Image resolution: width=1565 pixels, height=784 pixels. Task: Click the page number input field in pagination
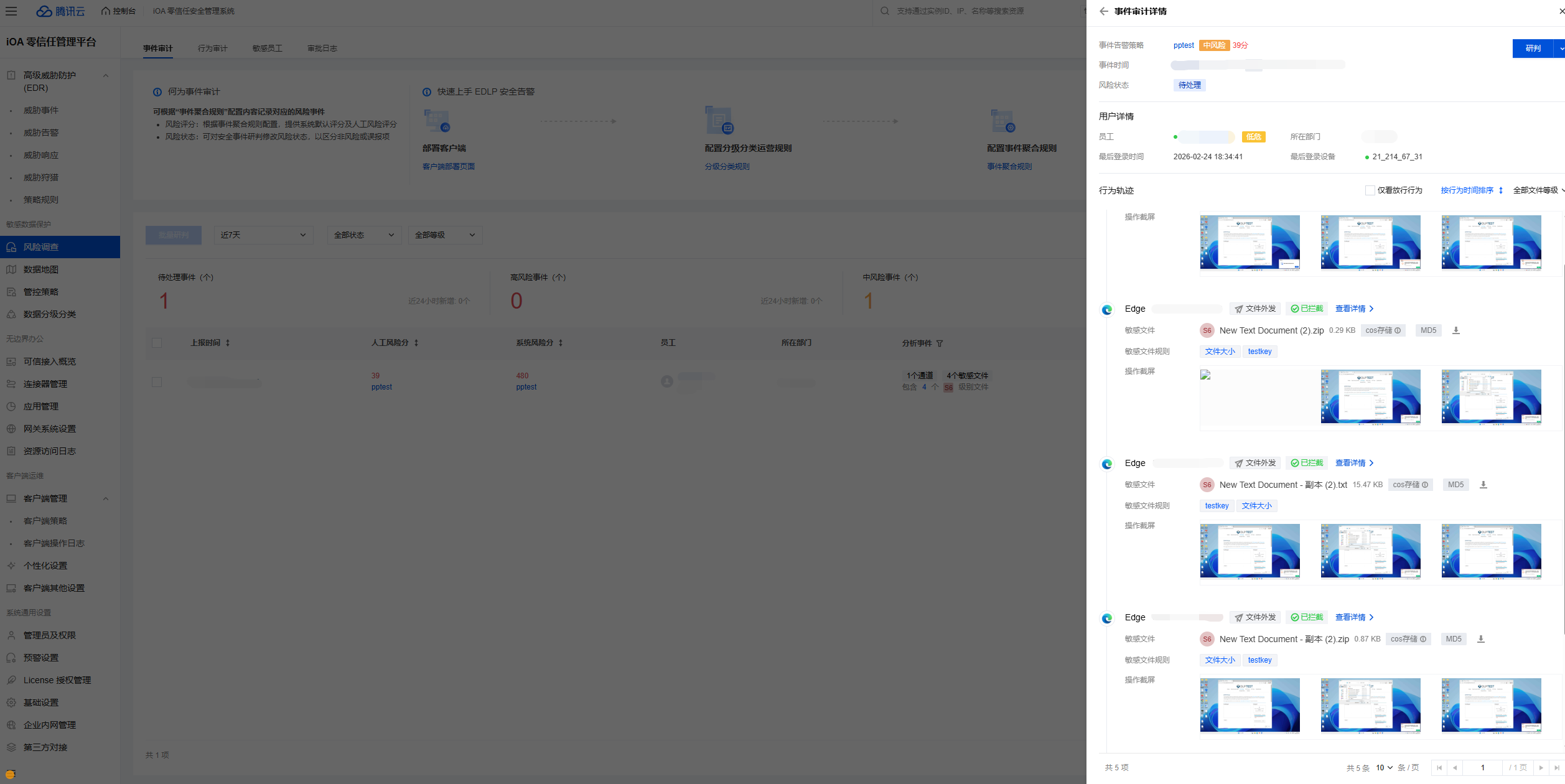(1482, 768)
